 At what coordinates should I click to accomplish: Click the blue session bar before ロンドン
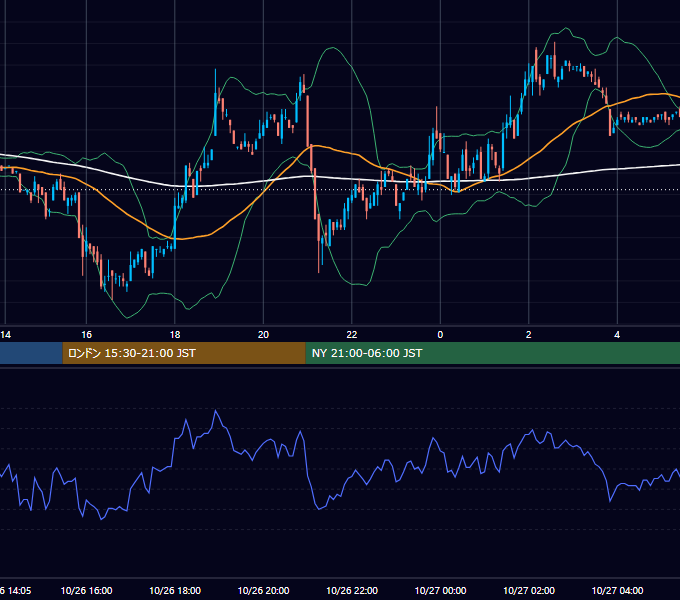pos(31,353)
